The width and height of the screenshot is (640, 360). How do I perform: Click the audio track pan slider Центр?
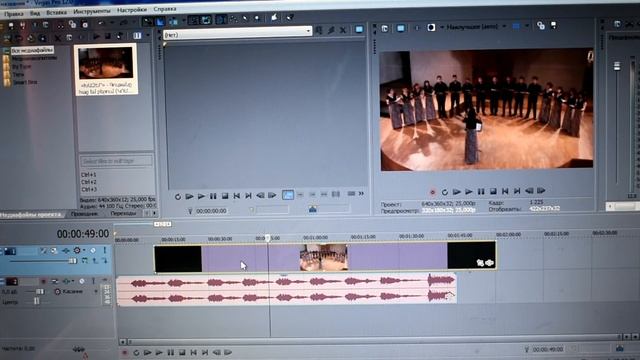point(36,301)
